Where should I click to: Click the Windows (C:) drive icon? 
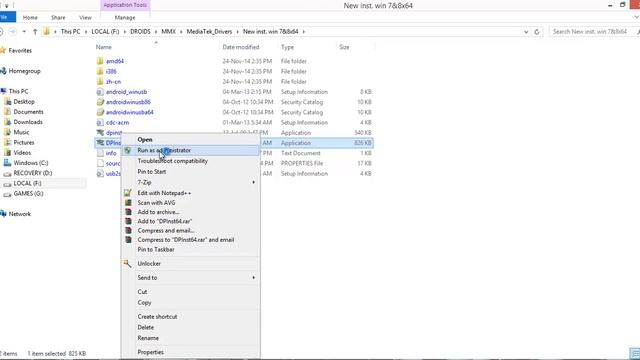[x=7, y=163]
